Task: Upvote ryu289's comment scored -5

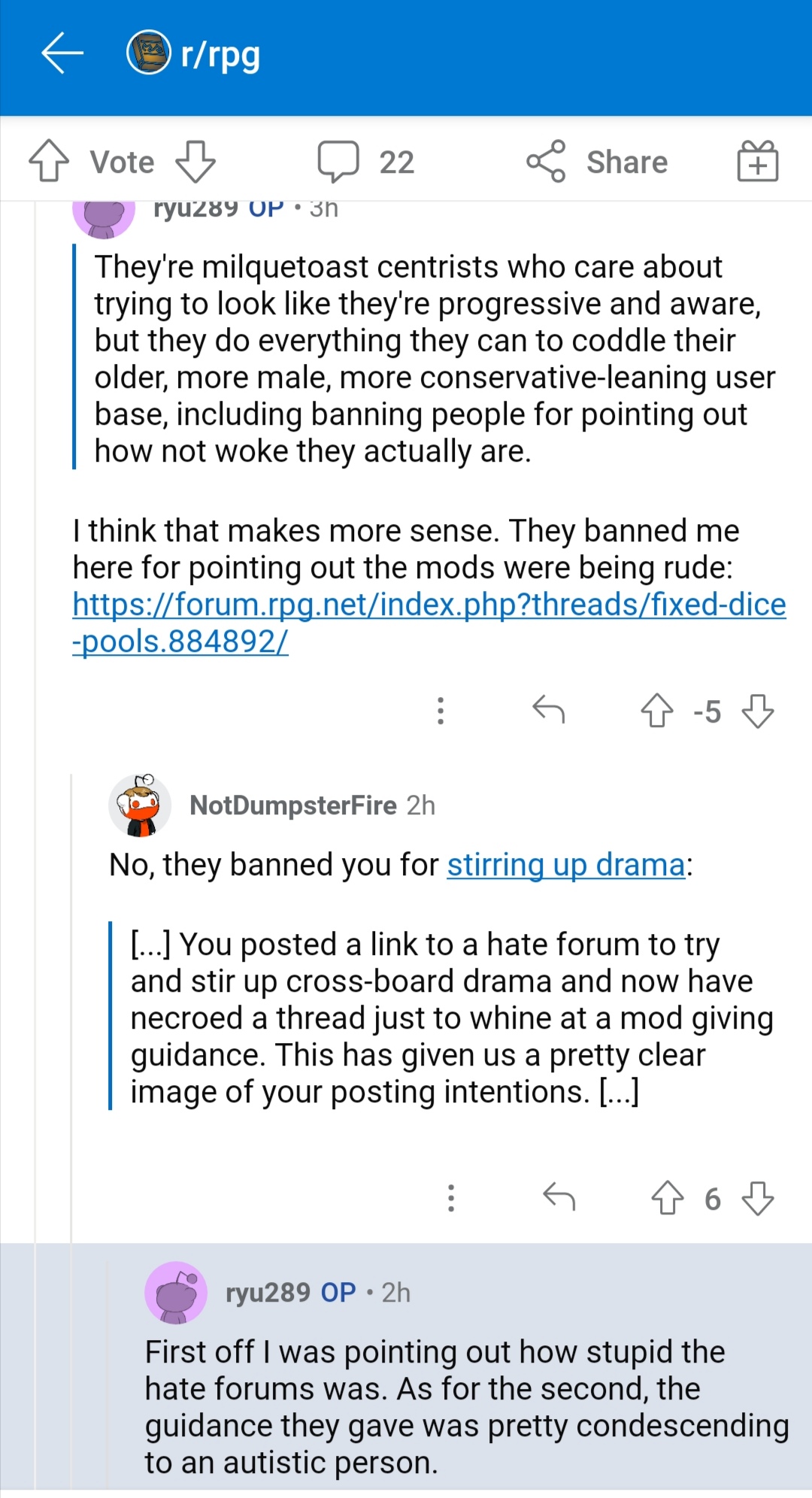Action: coord(657,710)
